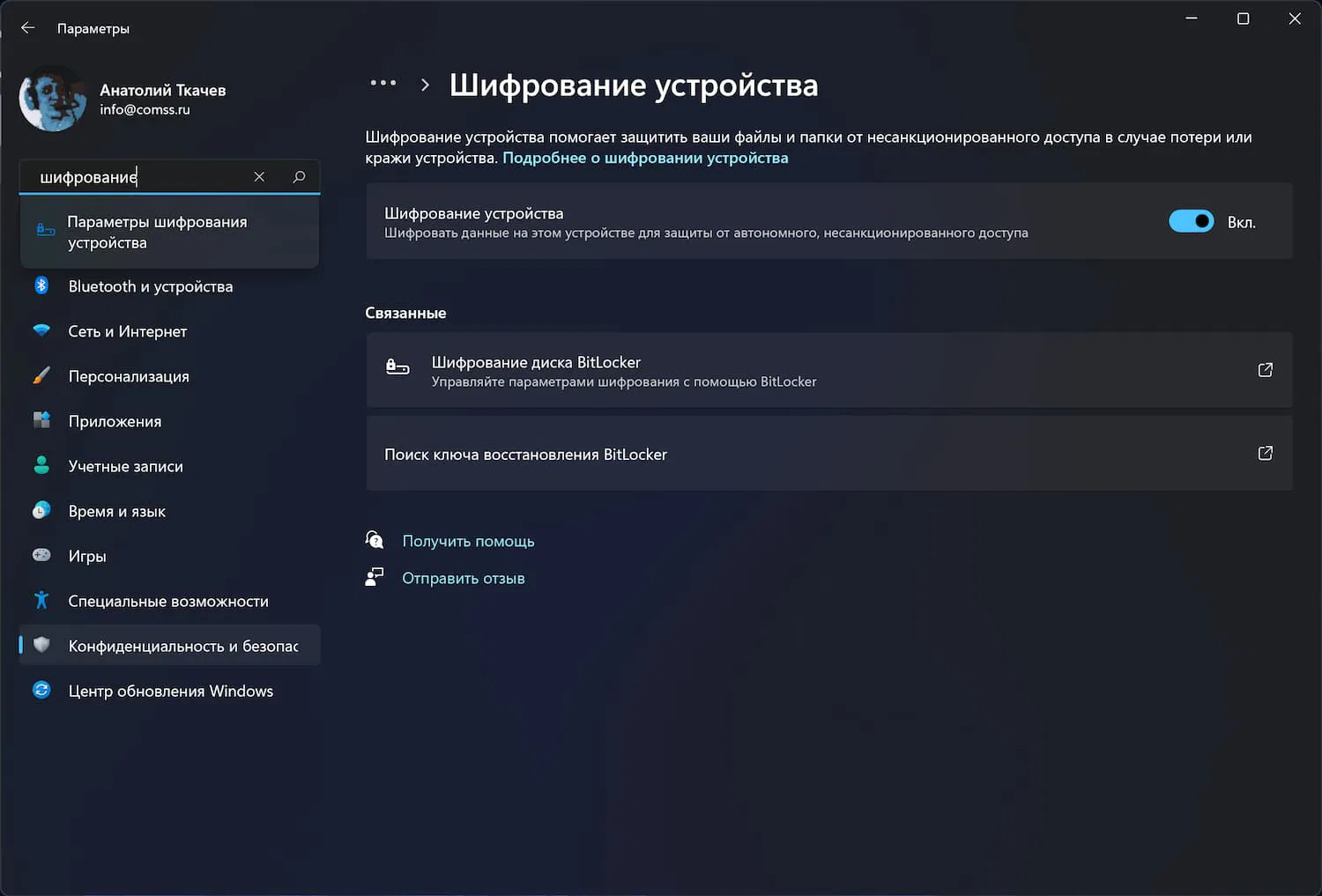
Task: Click the user profile avatar
Action: [x=53, y=98]
